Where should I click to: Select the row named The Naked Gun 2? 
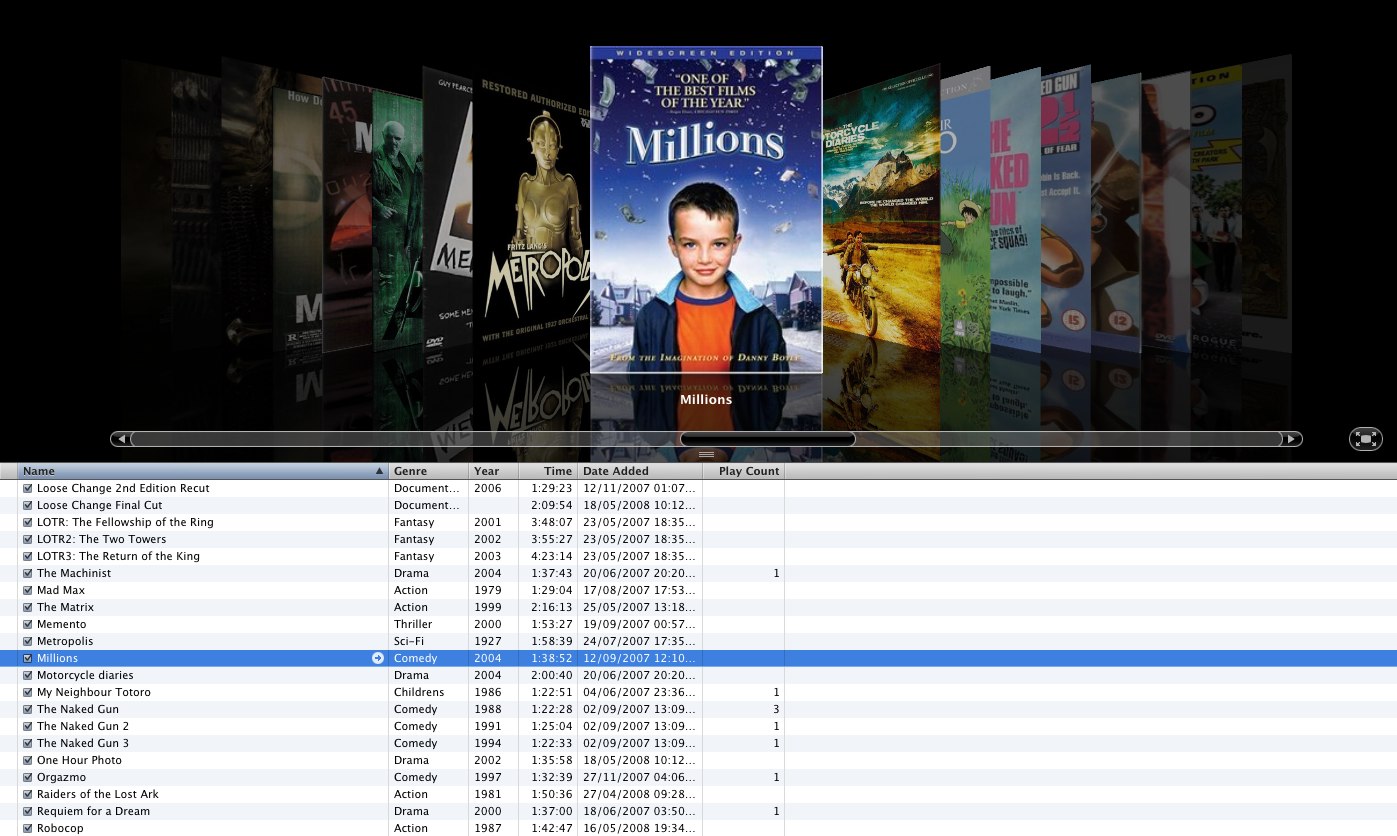698,726
